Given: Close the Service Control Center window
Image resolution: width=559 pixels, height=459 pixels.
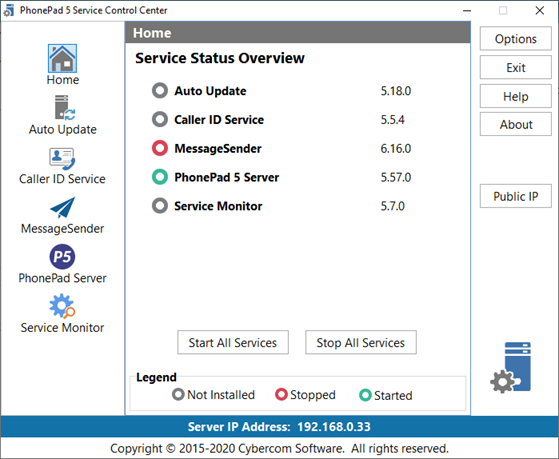Looking at the screenshot, I should 540,11.
